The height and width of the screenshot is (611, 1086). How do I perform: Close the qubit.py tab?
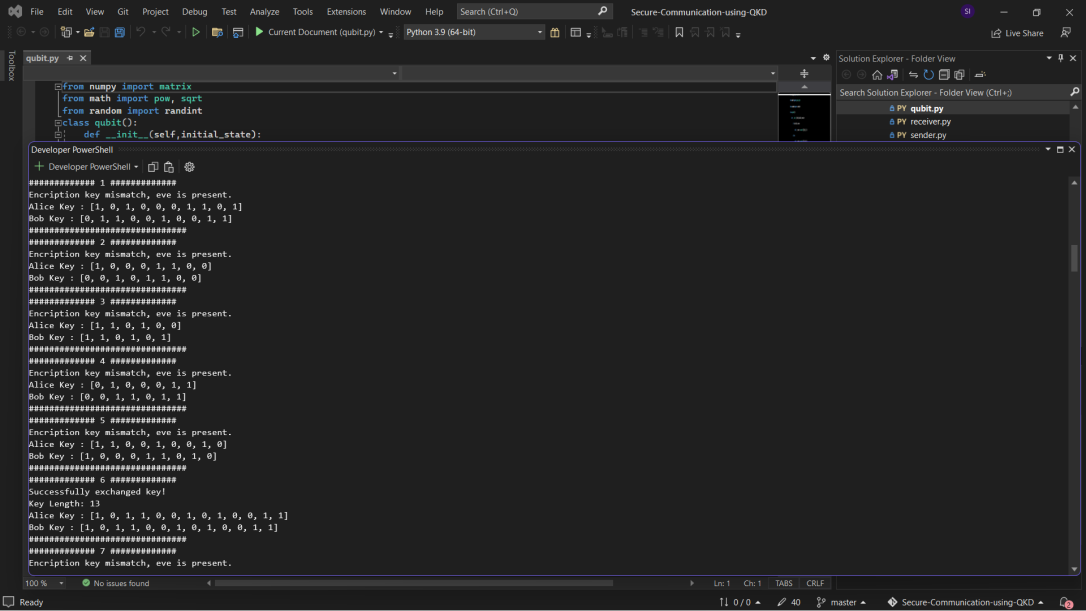click(83, 58)
